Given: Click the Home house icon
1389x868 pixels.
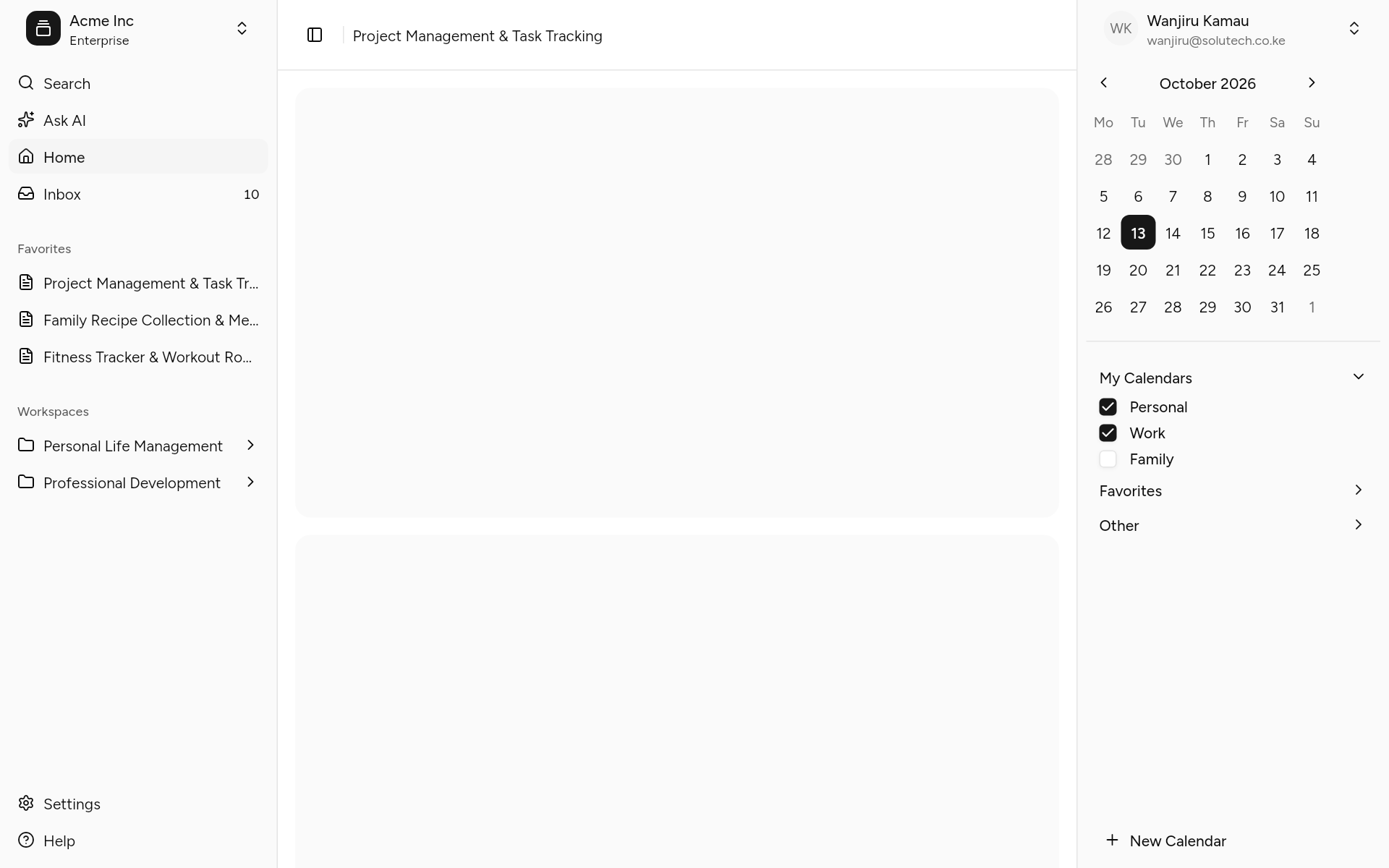Looking at the screenshot, I should 26,156.
